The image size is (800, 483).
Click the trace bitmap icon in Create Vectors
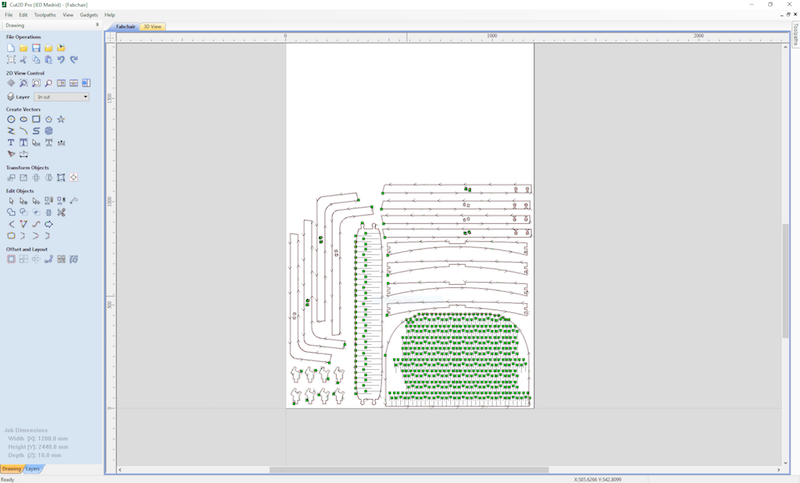pos(11,154)
